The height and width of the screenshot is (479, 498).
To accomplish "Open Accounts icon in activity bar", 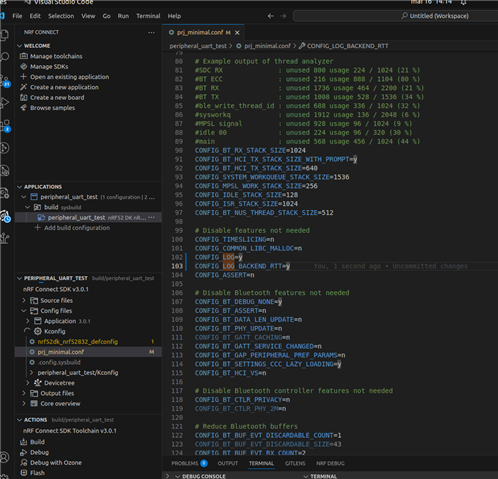I will [x=5, y=457].
